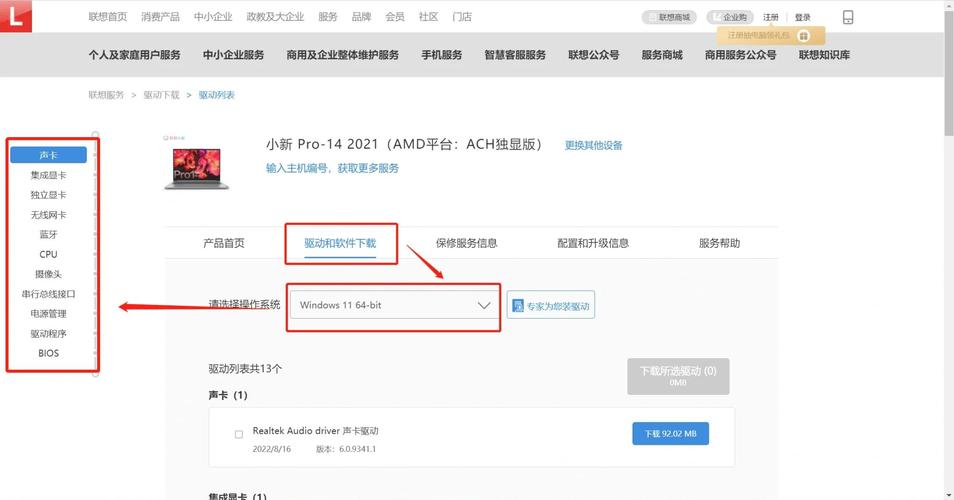
Task: Select 电源管理 in the sidebar
Action: [48, 313]
